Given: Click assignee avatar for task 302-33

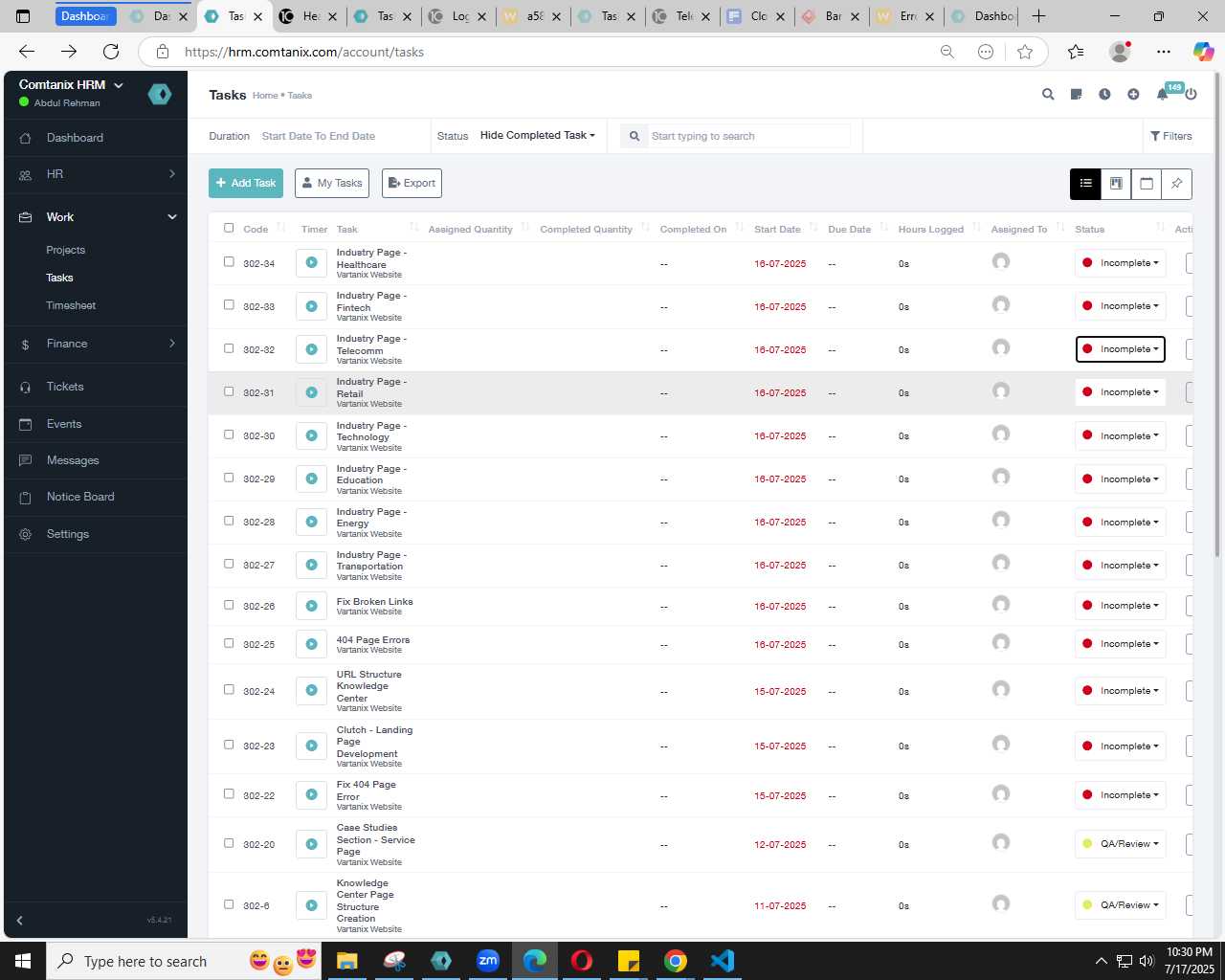Looking at the screenshot, I should click(1001, 305).
